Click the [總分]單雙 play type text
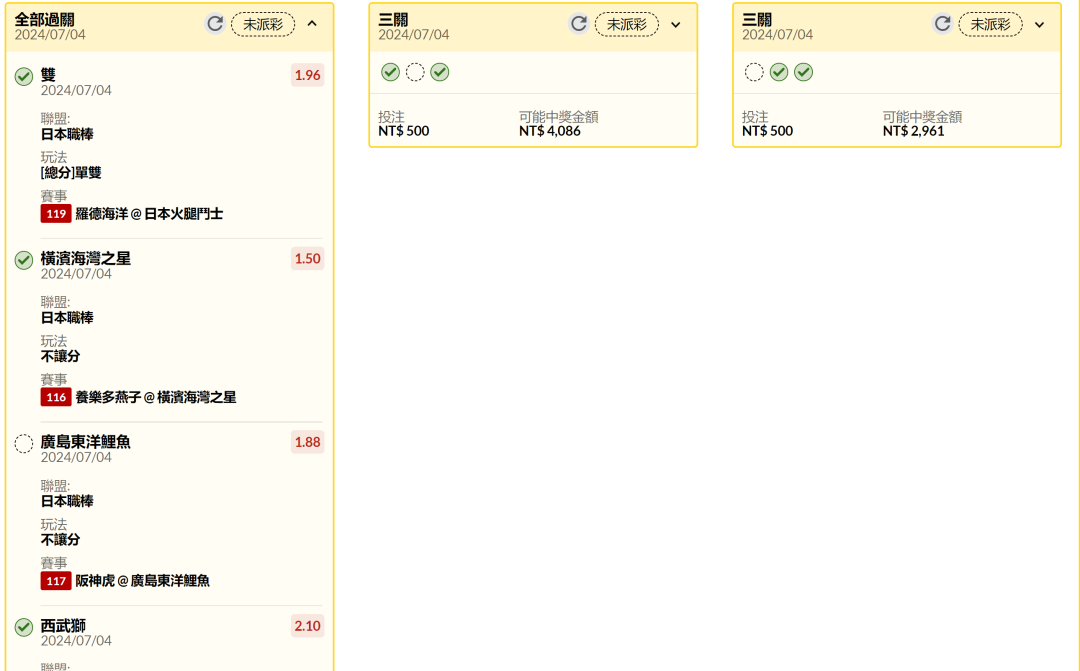Image resolution: width=1080 pixels, height=671 pixels. click(x=71, y=172)
